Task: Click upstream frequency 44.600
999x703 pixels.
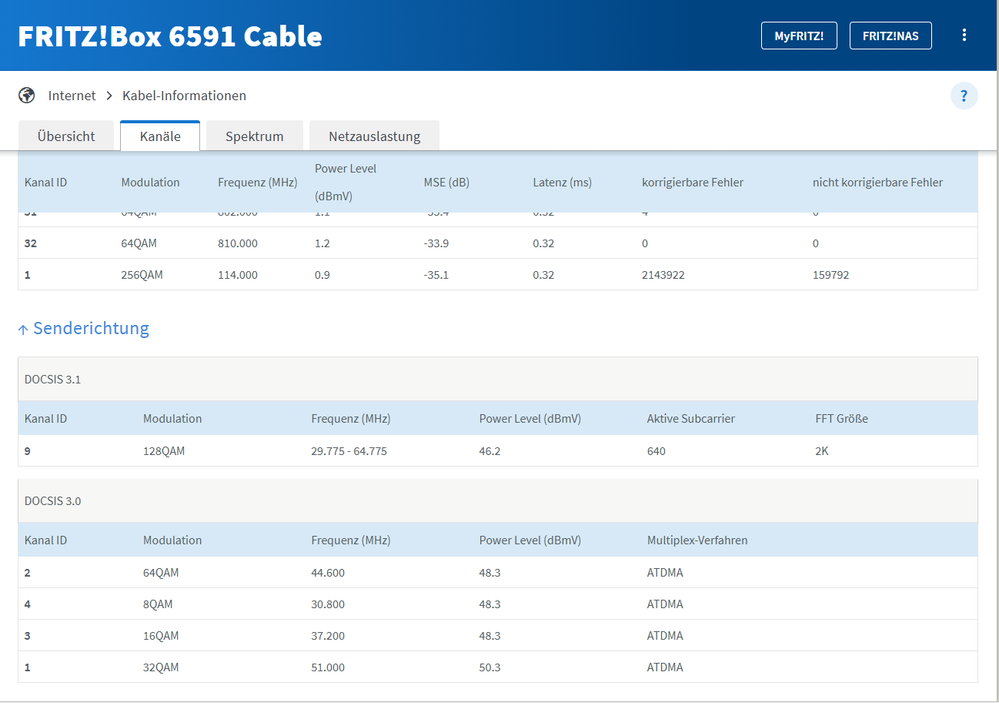Action: 327,573
